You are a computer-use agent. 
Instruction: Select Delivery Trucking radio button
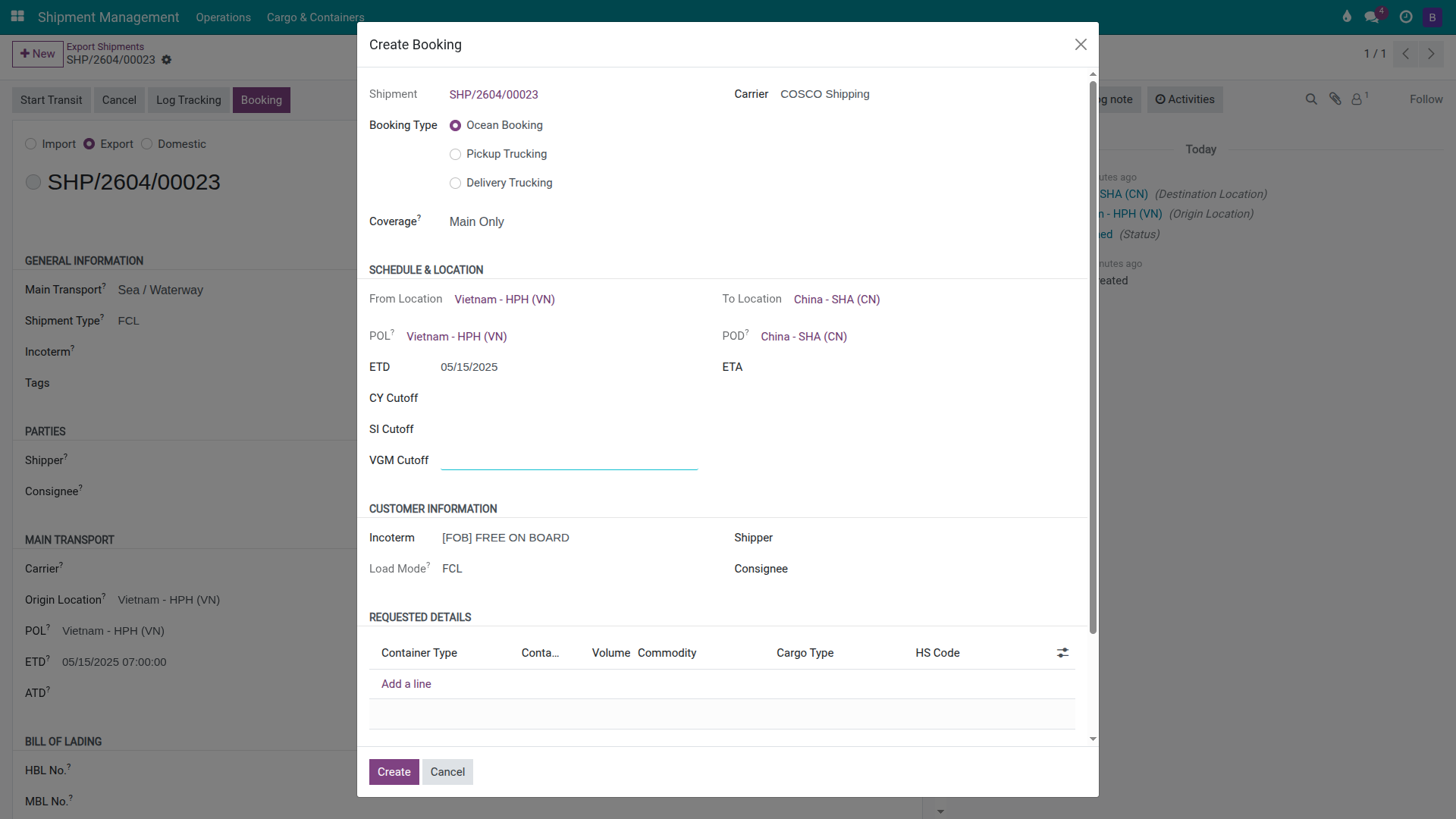(x=455, y=184)
